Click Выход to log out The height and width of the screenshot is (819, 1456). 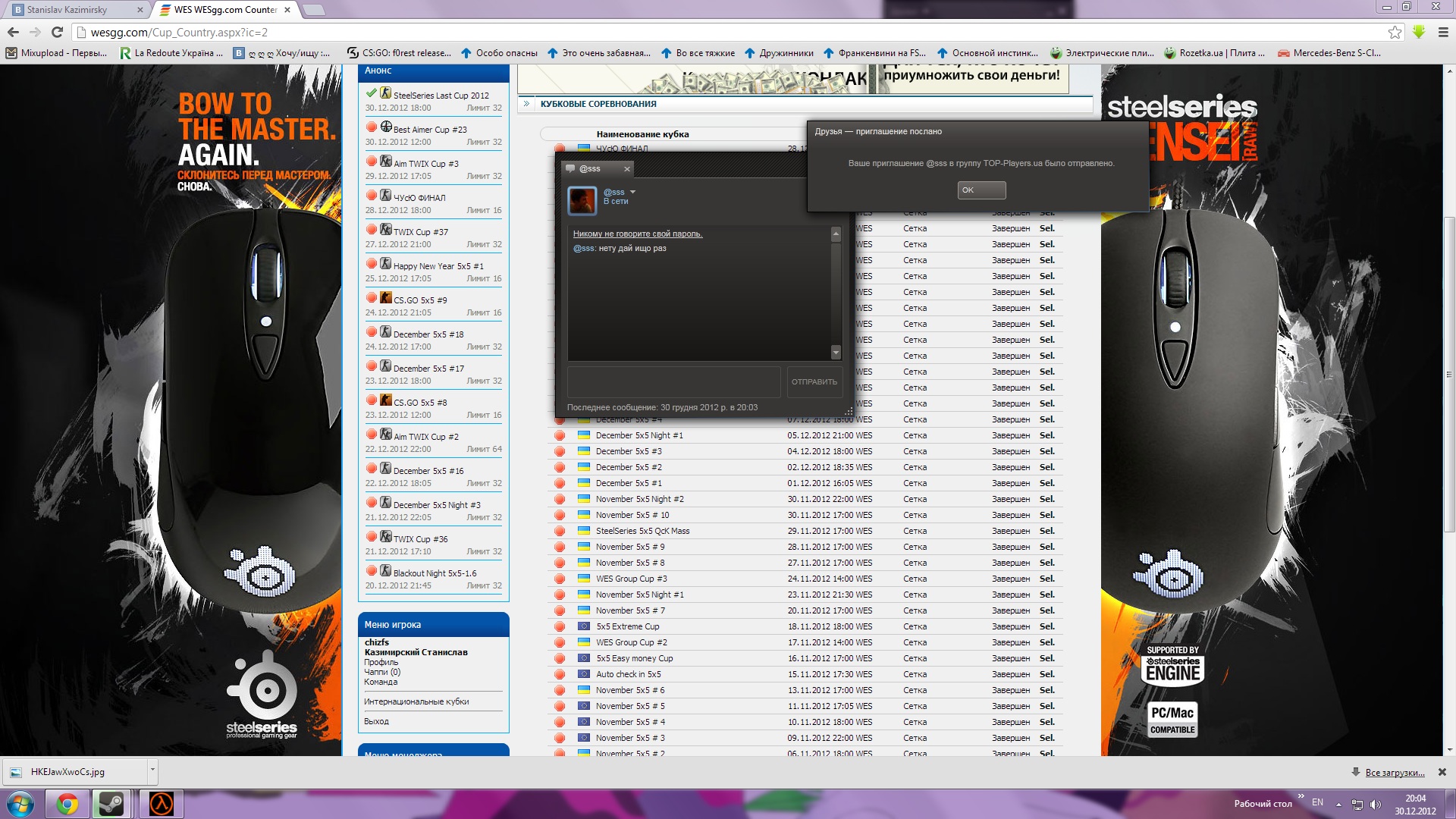point(376,721)
